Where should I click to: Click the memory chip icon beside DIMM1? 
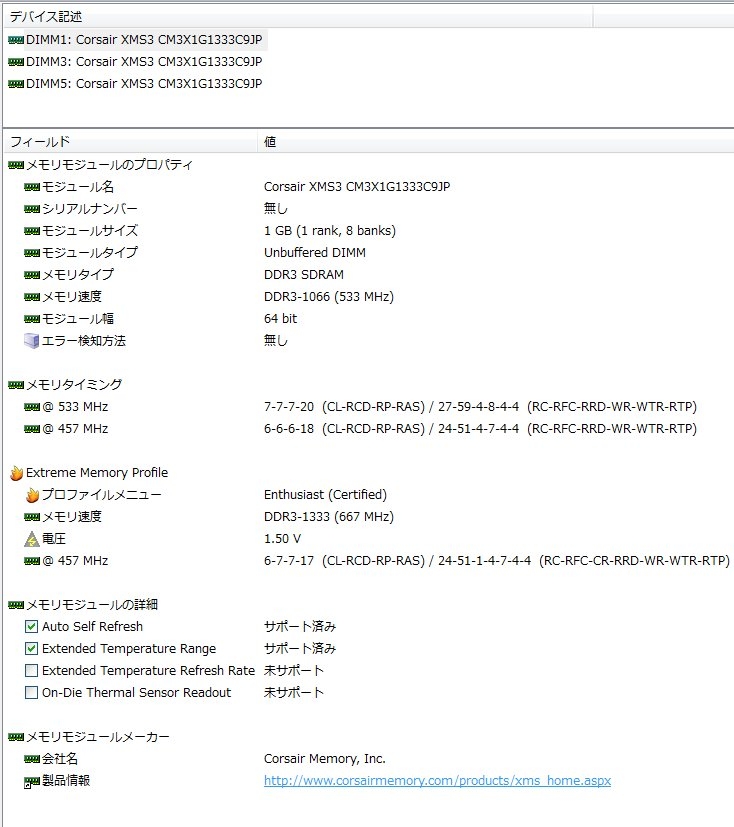pyautogui.click(x=16, y=40)
